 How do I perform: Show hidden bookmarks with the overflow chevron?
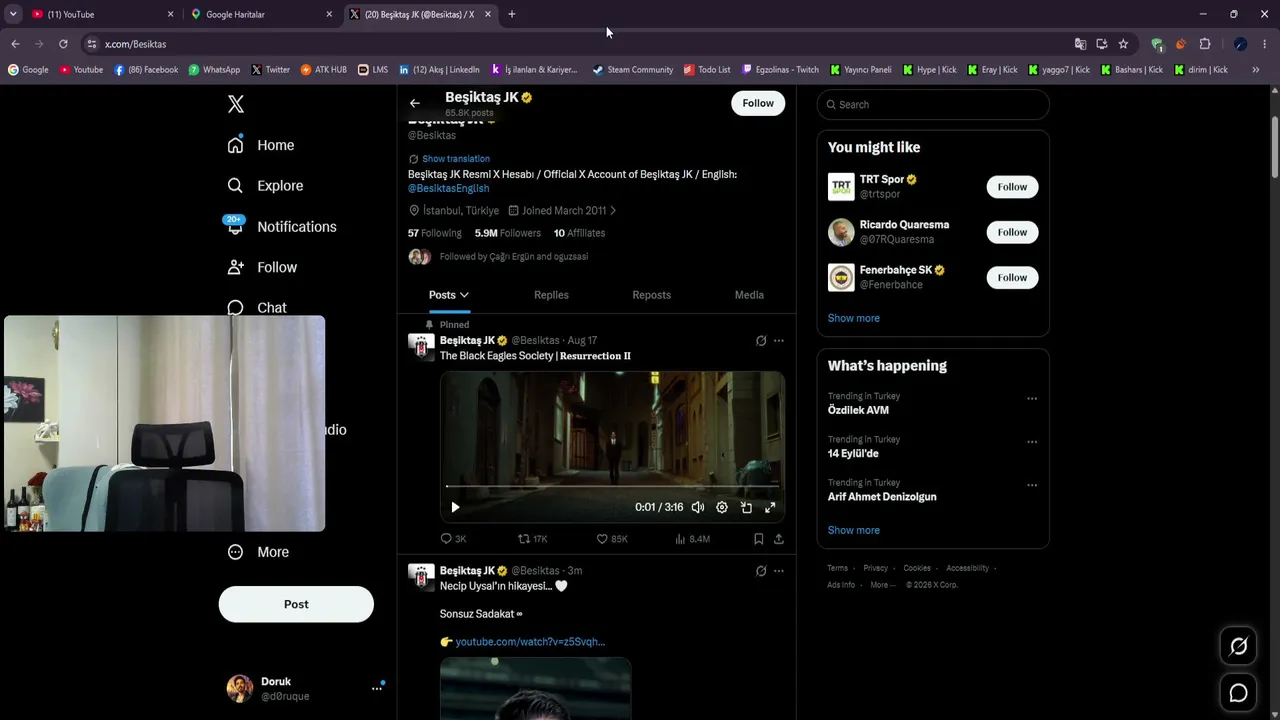[x=1256, y=70]
